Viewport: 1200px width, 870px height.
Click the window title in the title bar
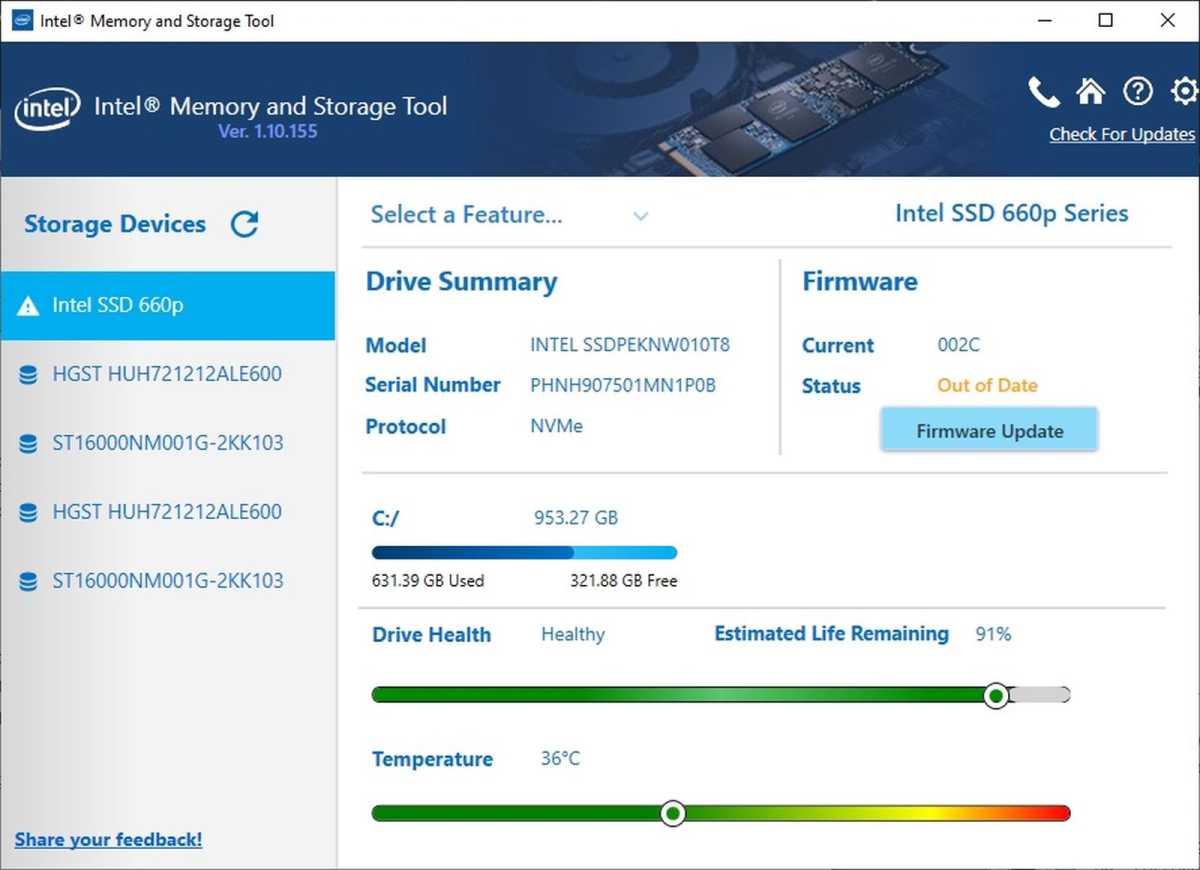(x=157, y=21)
